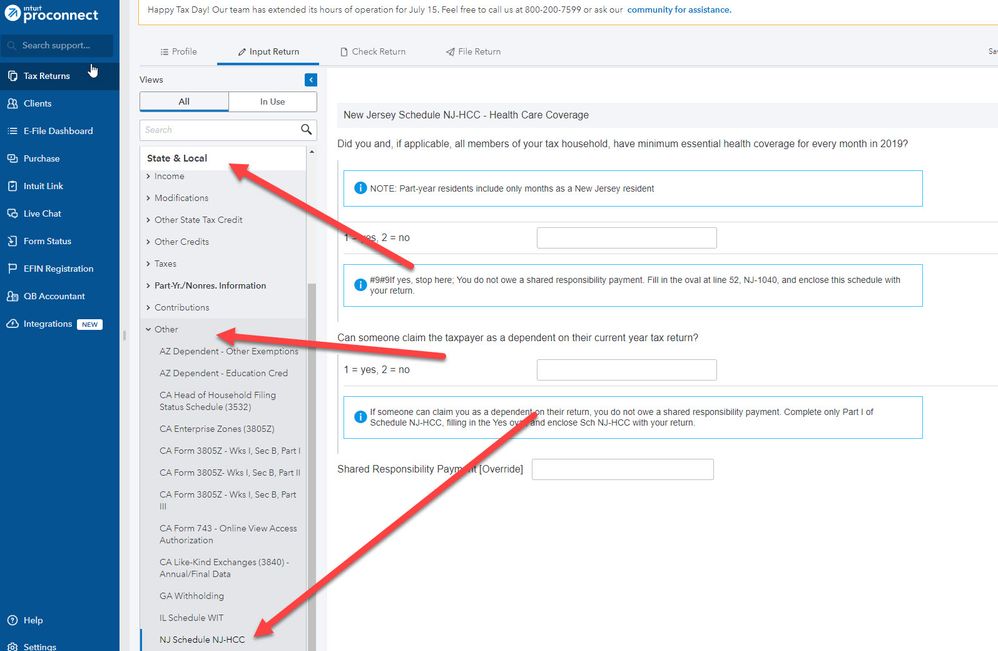Image resolution: width=998 pixels, height=651 pixels.
Task: Switch Views filter to In Use
Action: [272, 101]
